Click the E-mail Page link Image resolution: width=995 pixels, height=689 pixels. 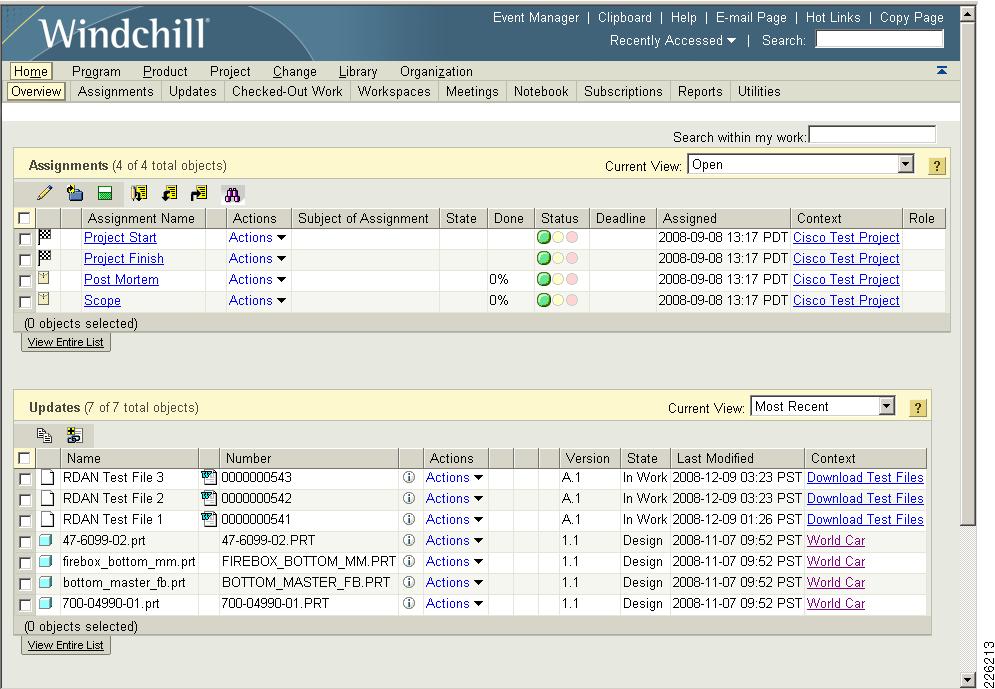[x=751, y=18]
